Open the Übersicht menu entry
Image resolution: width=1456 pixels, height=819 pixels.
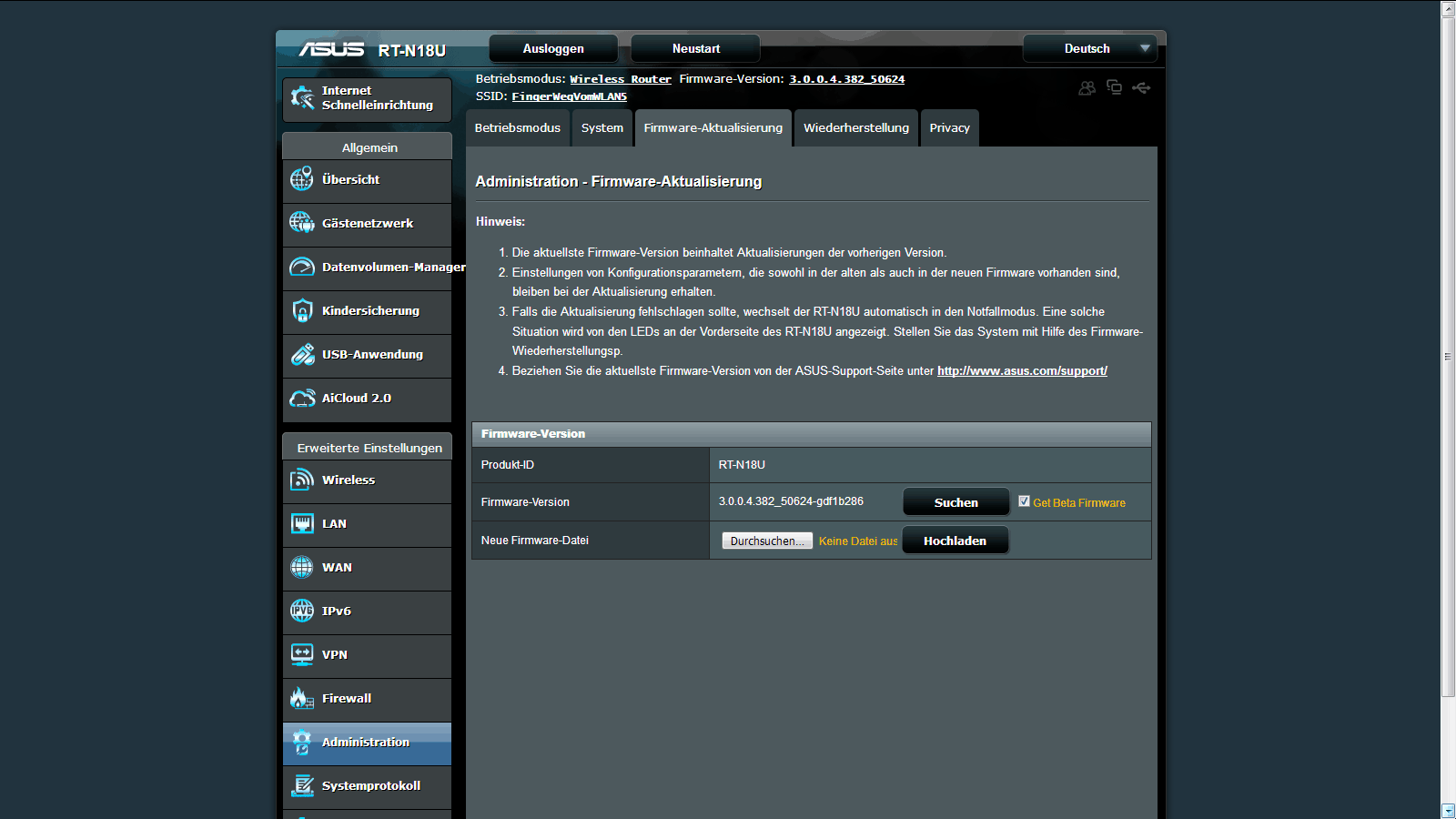pyautogui.click(x=368, y=180)
